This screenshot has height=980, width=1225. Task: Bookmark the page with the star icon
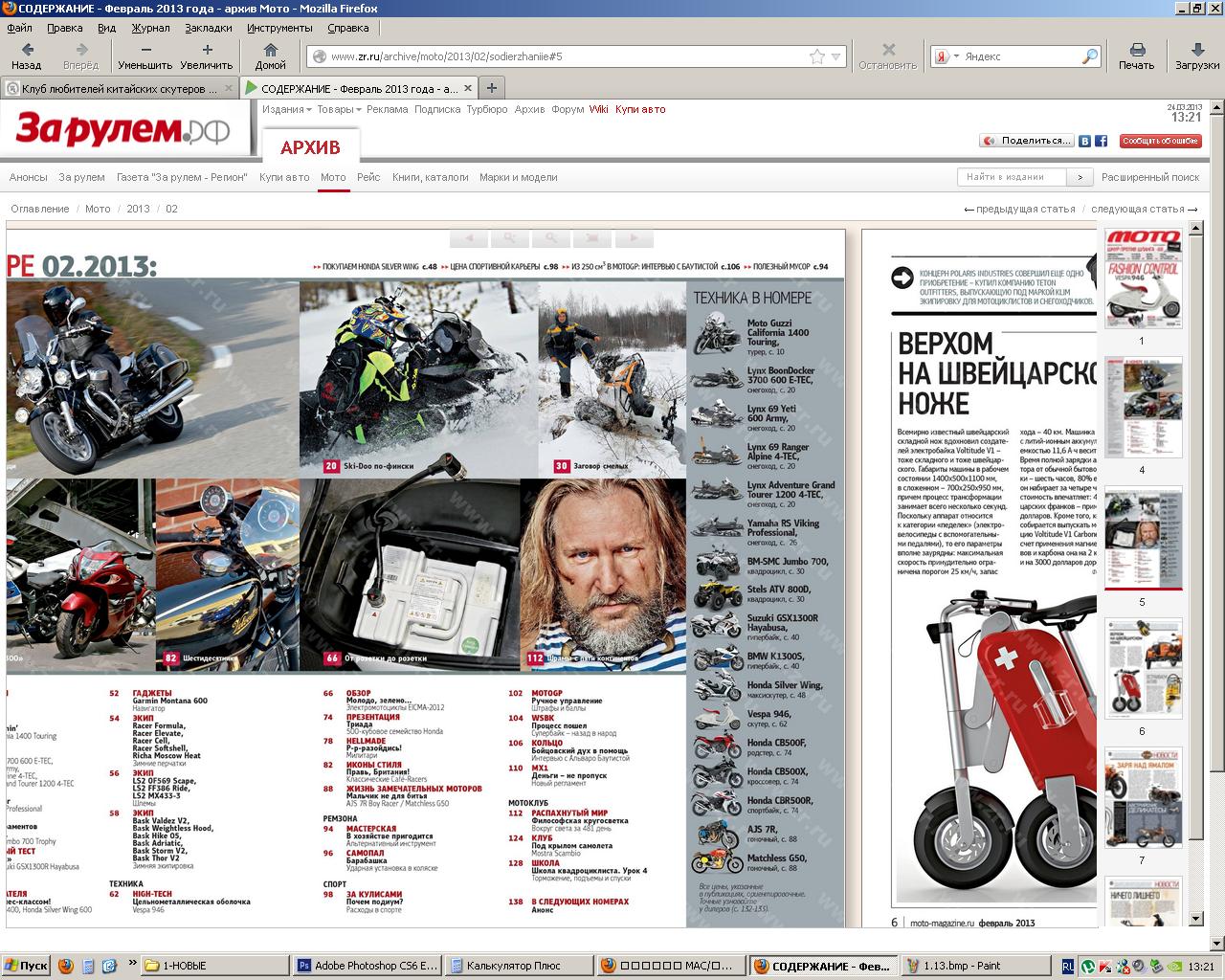click(x=816, y=56)
